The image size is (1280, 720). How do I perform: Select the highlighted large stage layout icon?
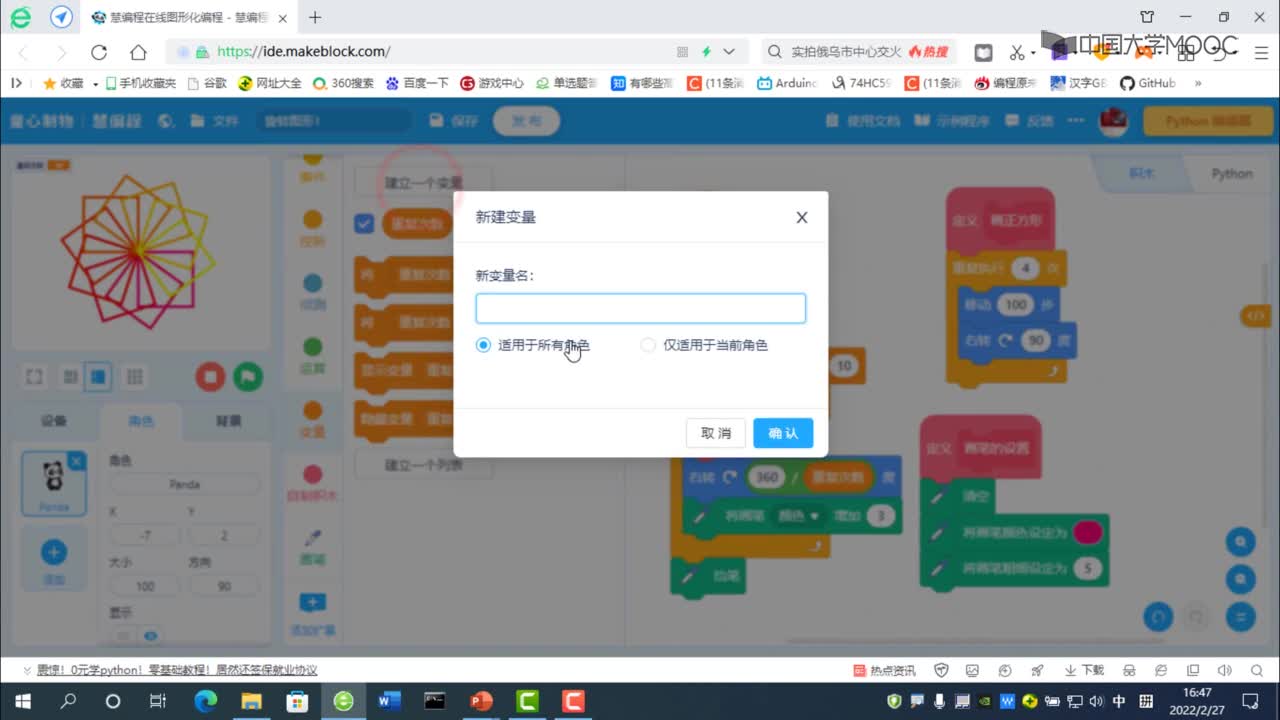(x=98, y=377)
